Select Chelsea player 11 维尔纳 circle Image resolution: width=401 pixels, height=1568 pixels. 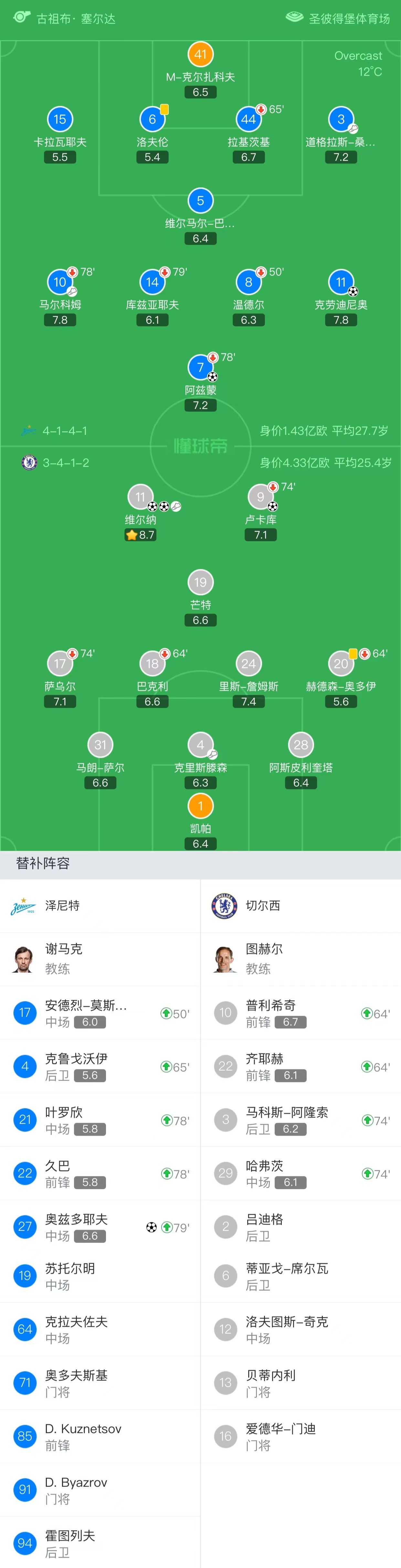[140, 497]
